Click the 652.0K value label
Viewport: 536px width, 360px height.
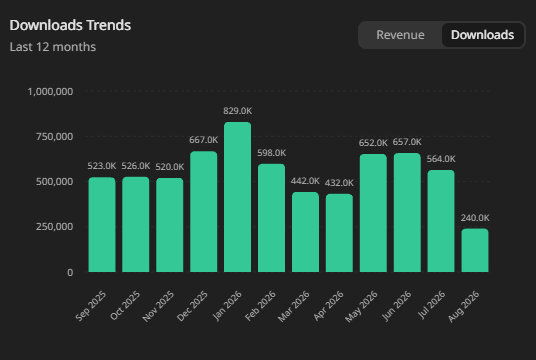[373, 143]
